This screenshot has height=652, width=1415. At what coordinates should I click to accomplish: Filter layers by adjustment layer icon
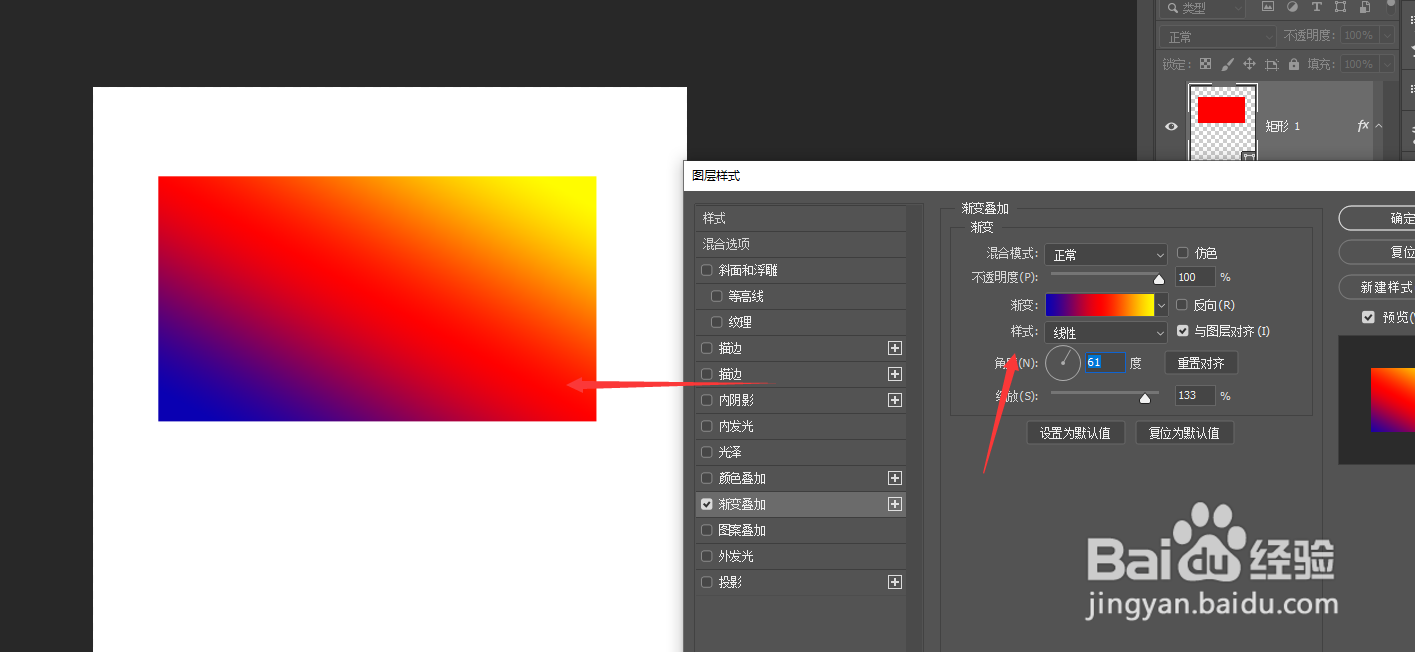1292,7
